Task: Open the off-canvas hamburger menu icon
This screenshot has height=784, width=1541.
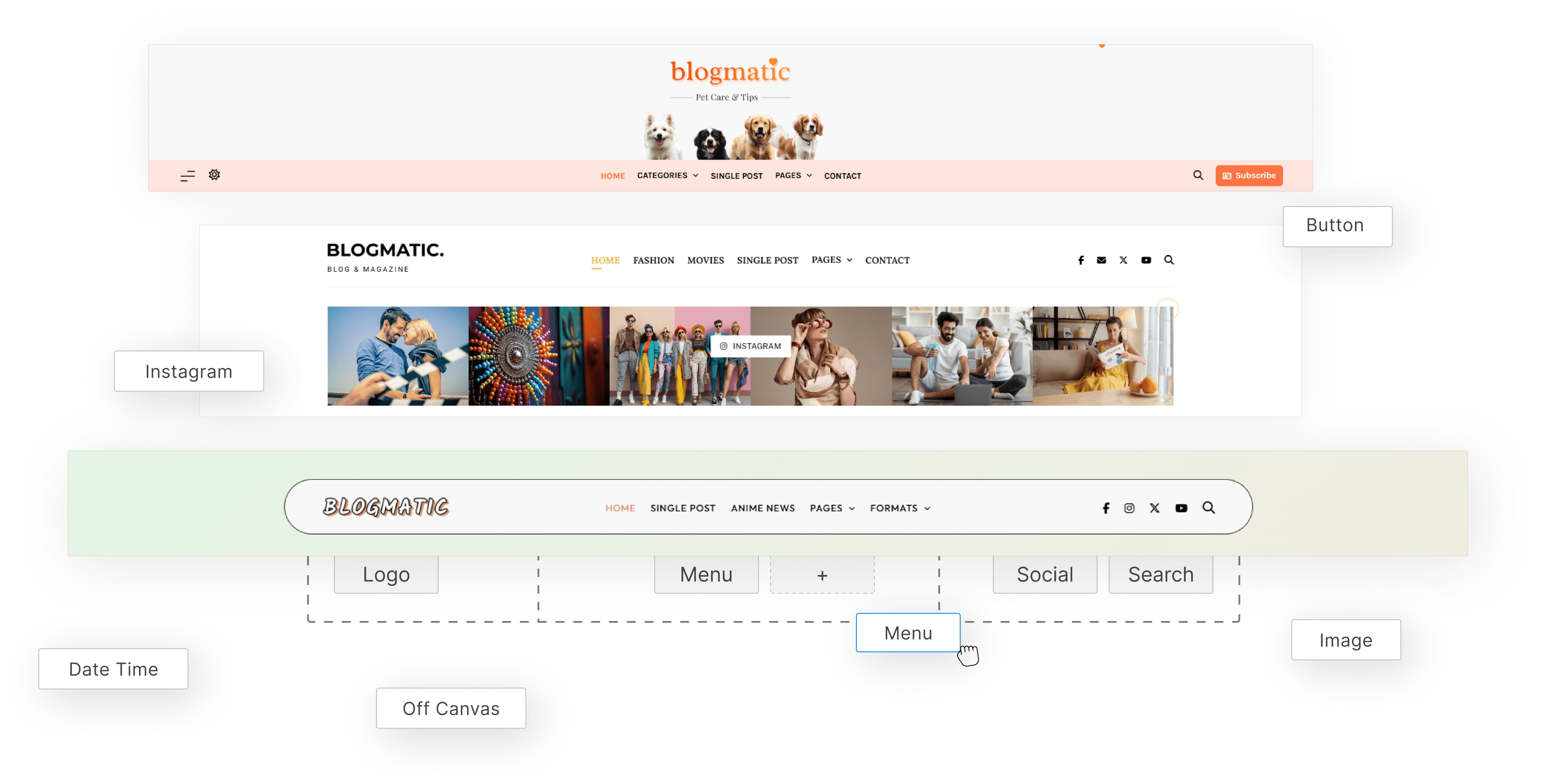Action: pos(187,176)
